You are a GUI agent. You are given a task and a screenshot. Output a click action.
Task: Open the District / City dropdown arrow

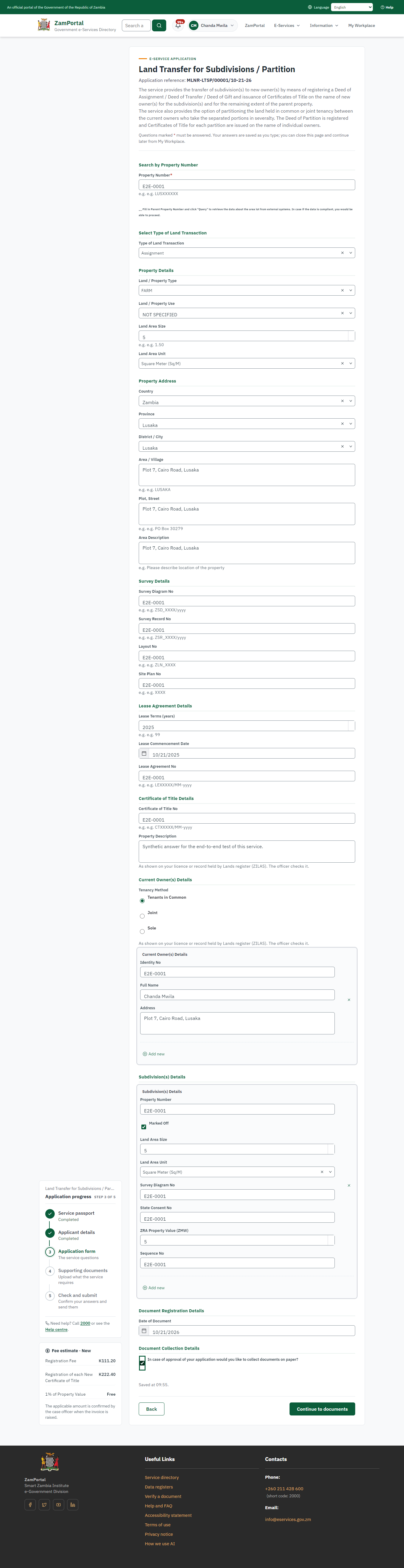coord(350,446)
